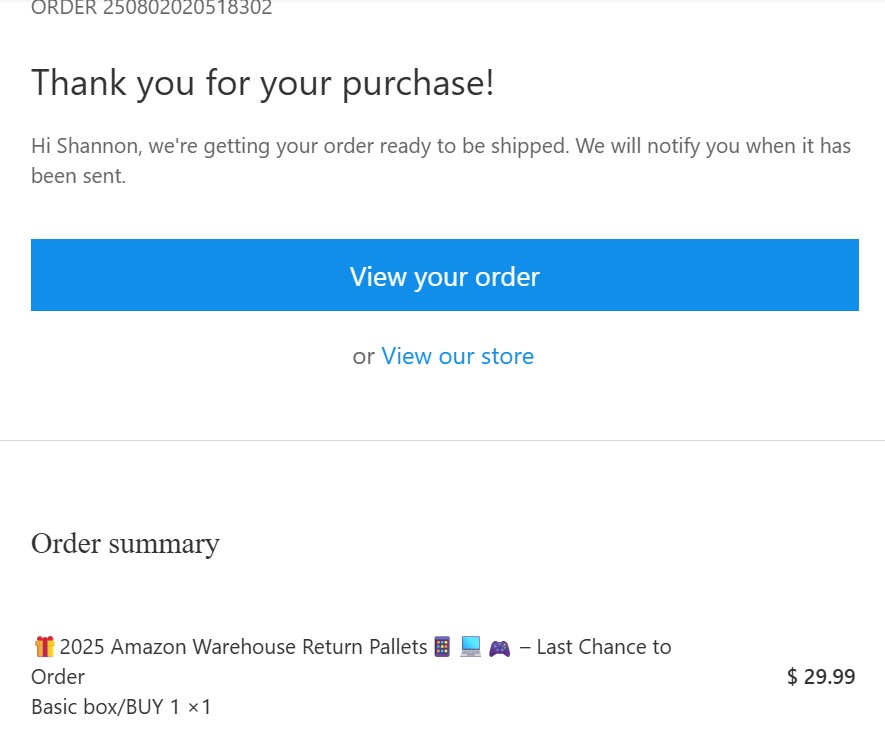Click the word or before store link
Screen dimensions: 885x733
pyautogui.click(x=363, y=357)
